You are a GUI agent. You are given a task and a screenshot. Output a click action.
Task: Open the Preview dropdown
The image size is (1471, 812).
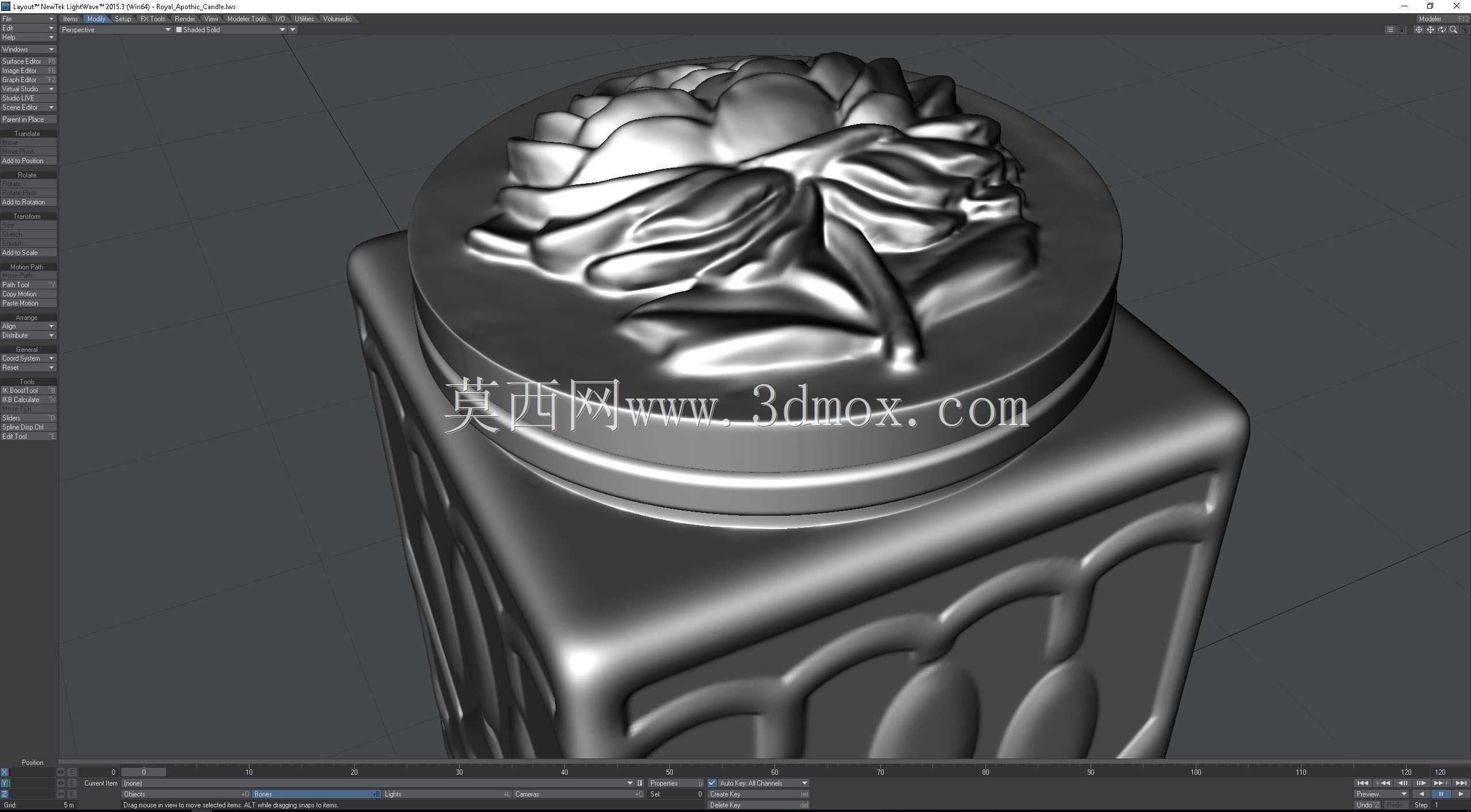tap(1381, 794)
